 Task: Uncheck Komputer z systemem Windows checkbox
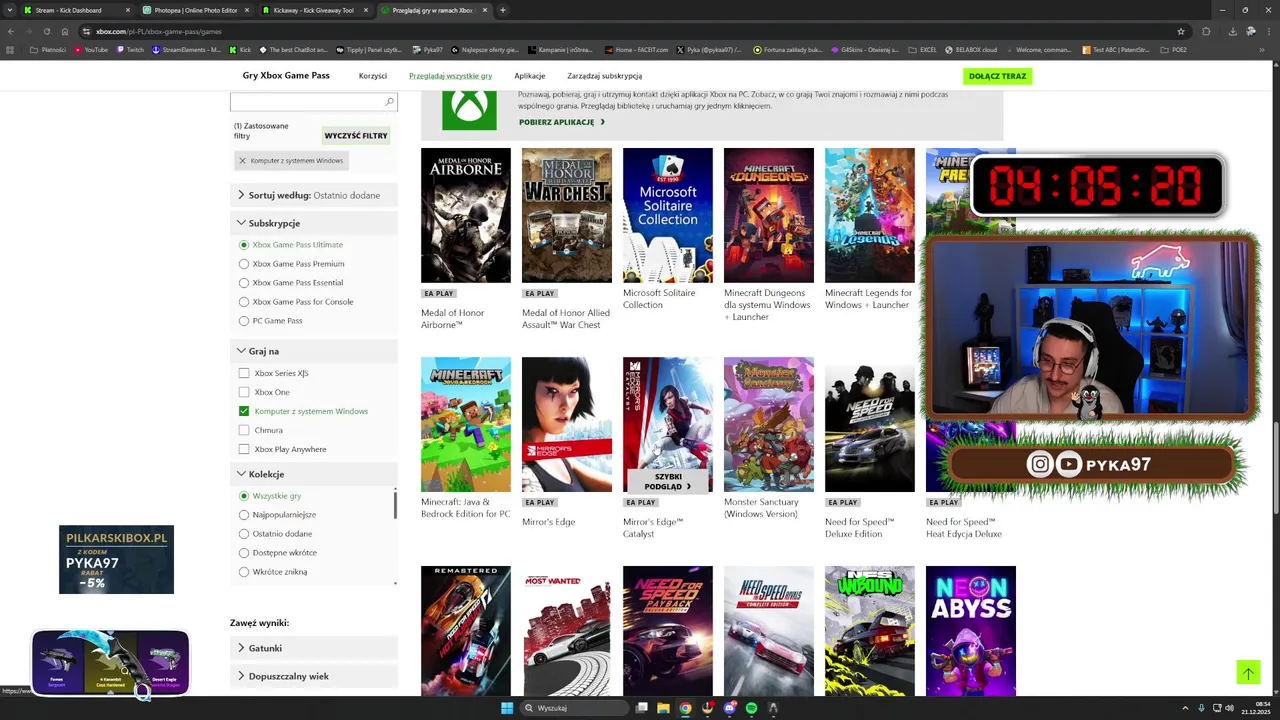[x=244, y=411]
